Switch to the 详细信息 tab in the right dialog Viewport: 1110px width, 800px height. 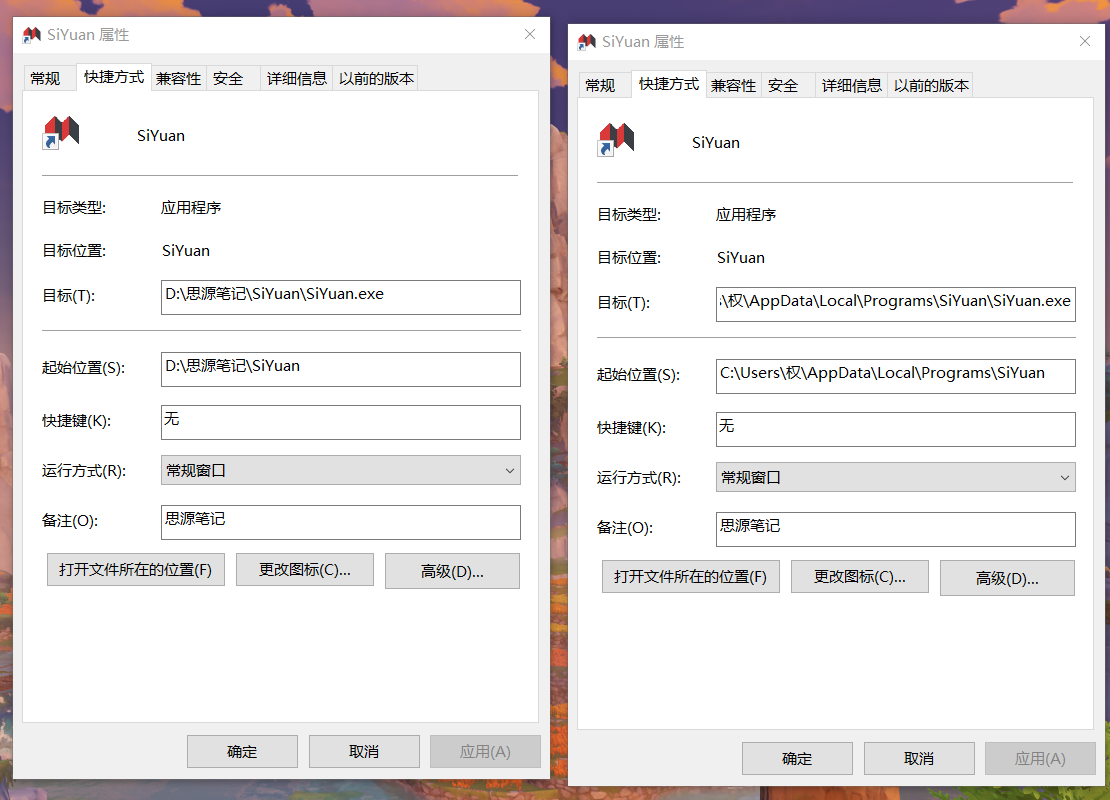tap(851, 84)
